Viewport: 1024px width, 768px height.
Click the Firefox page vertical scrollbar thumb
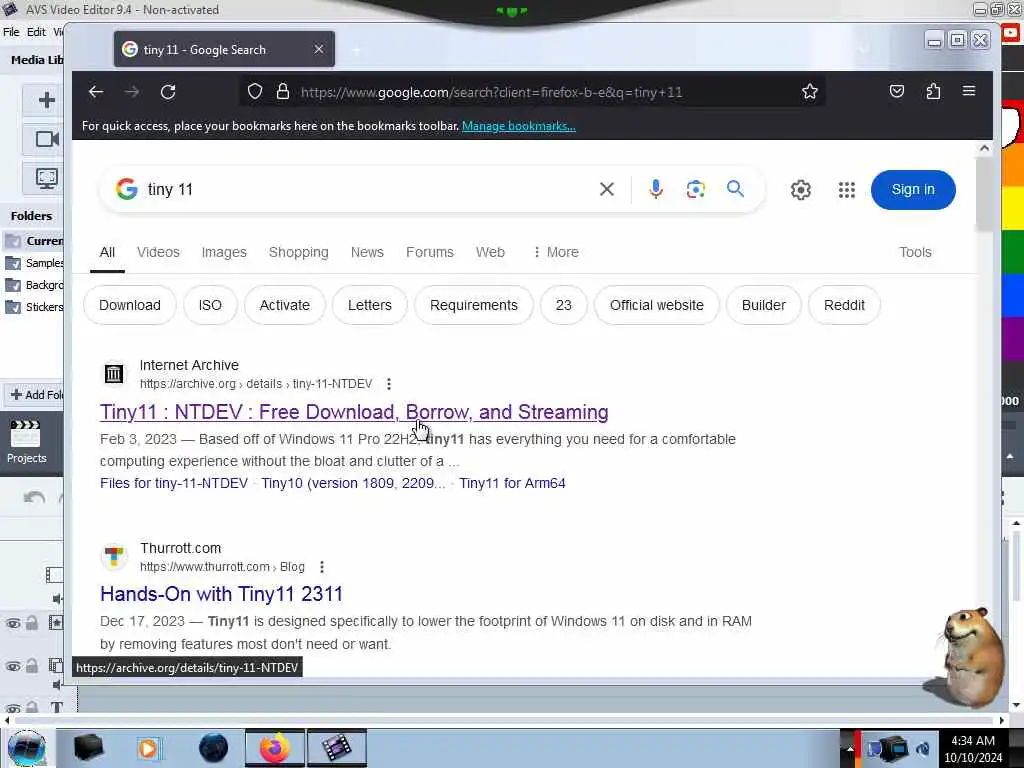pyautogui.click(x=984, y=194)
